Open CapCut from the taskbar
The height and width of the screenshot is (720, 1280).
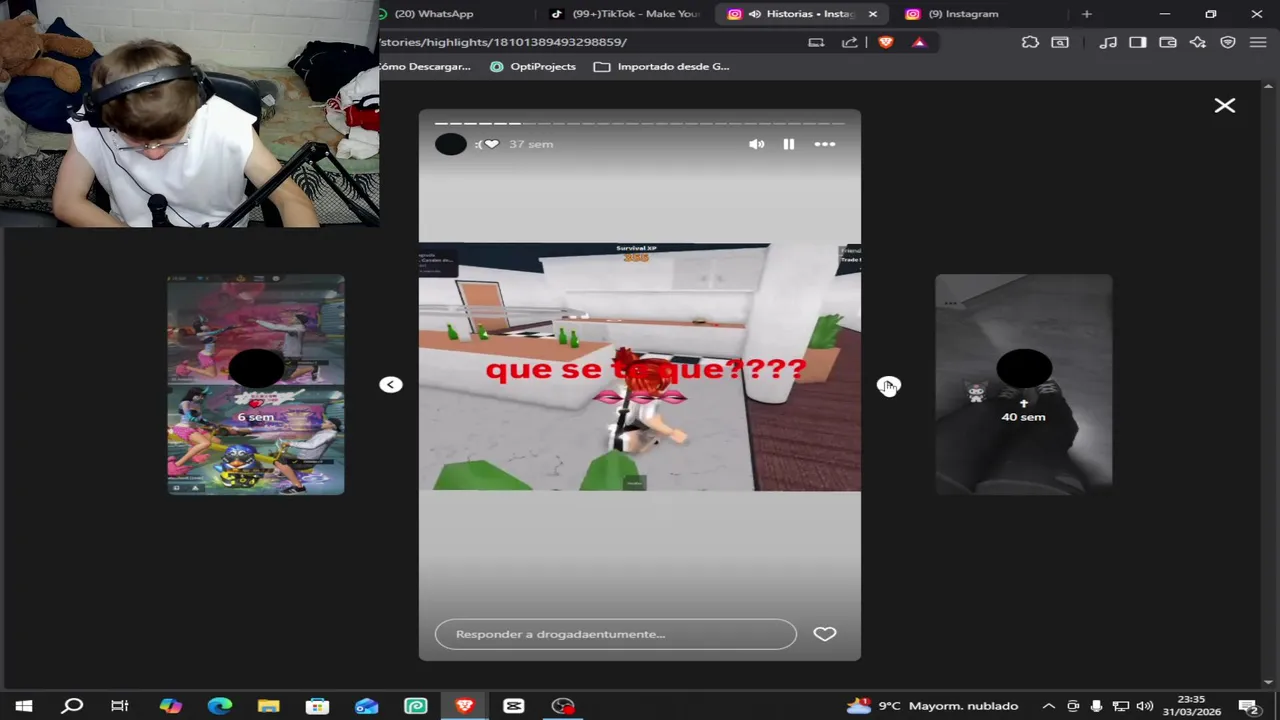513,706
